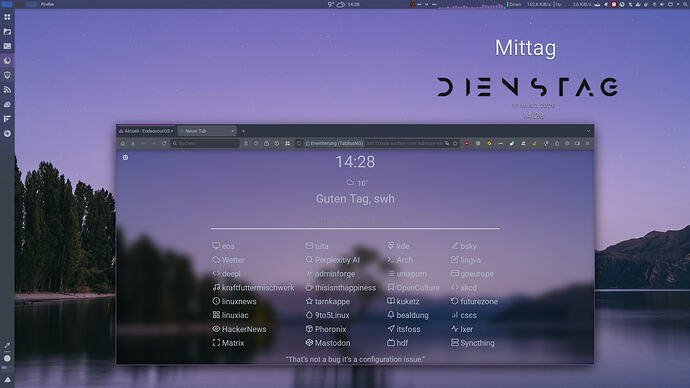Launch the Firefox icon in the side panel
The height and width of the screenshot is (388, 690).
(7, 61)
